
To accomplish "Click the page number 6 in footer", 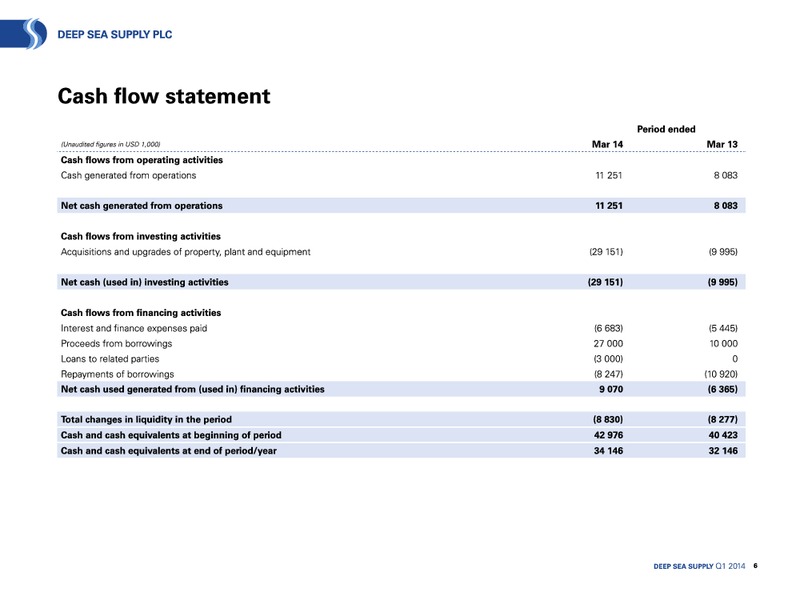I will pos(755,566).
